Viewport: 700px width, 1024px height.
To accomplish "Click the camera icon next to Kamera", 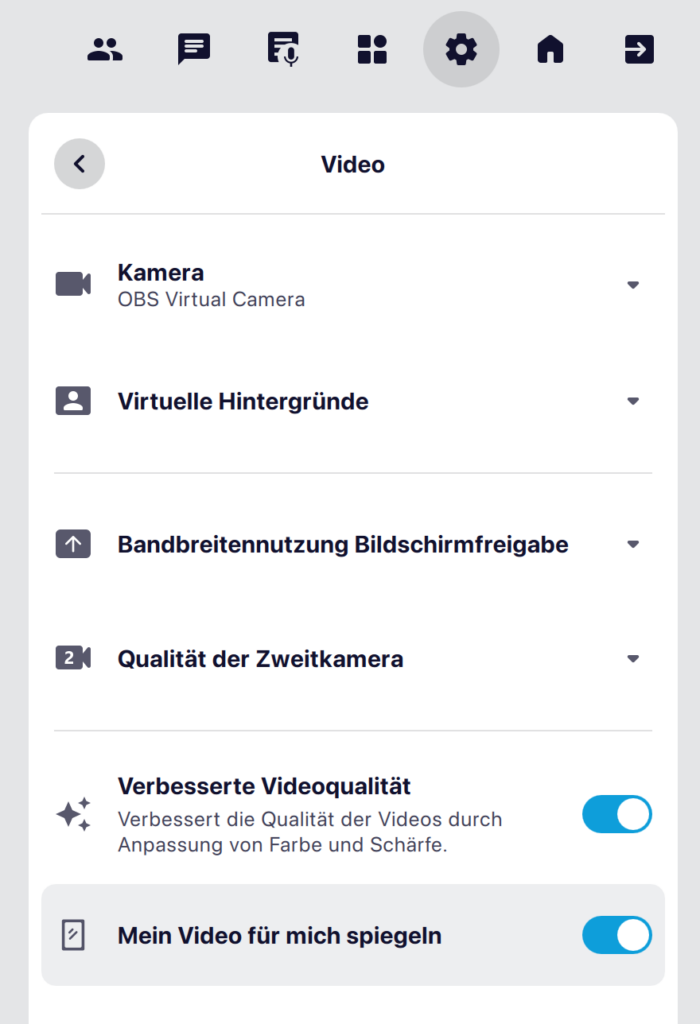I will tap(73, 283).
